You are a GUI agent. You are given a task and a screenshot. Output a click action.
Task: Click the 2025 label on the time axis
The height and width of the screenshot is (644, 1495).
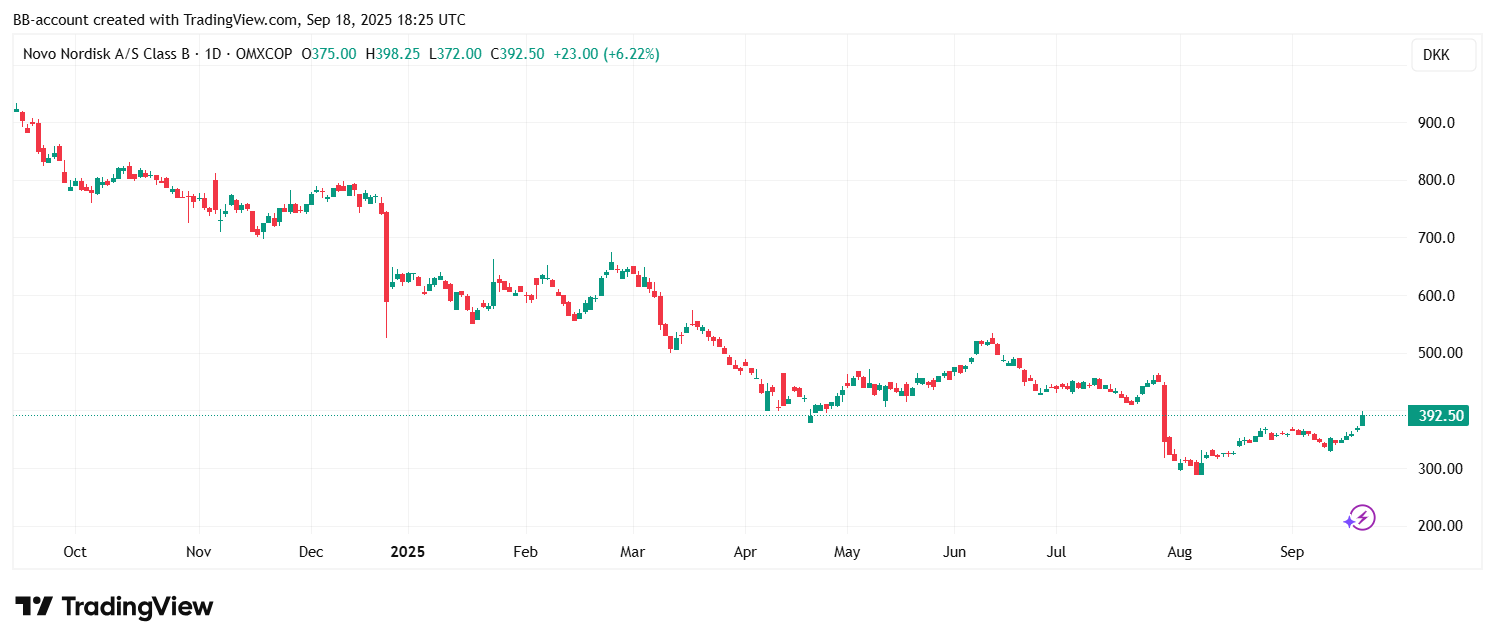tap(407, 552)
